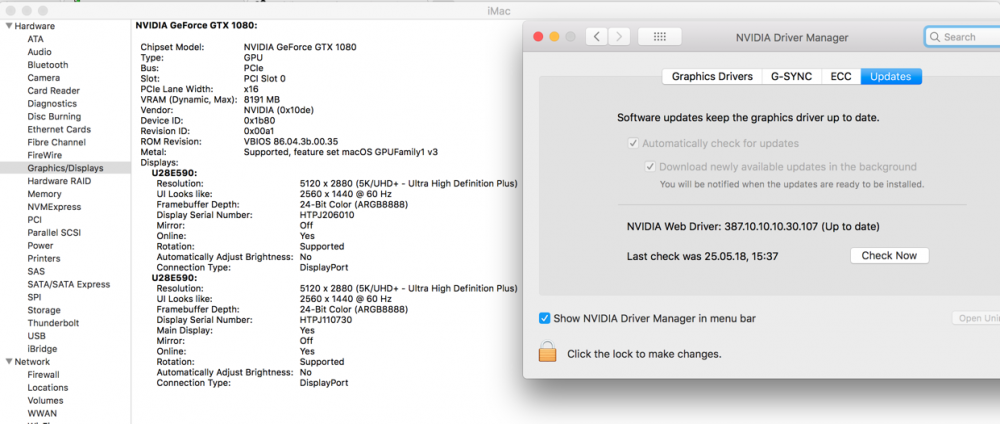Select NVMExpress entry

54,207
